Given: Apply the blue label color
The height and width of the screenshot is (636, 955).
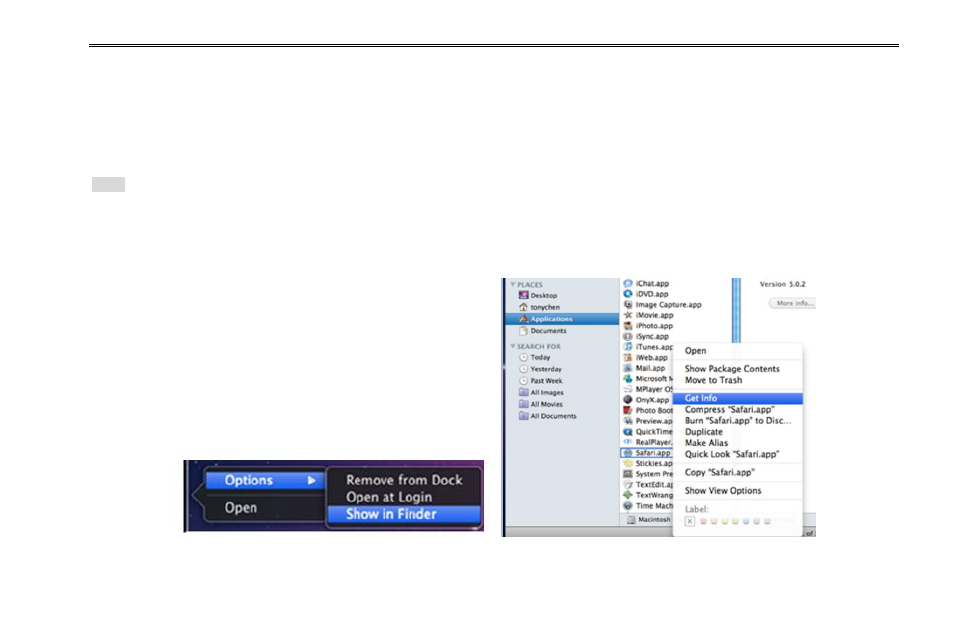Looking at the screenshot, I should click(x=746, y=521).
